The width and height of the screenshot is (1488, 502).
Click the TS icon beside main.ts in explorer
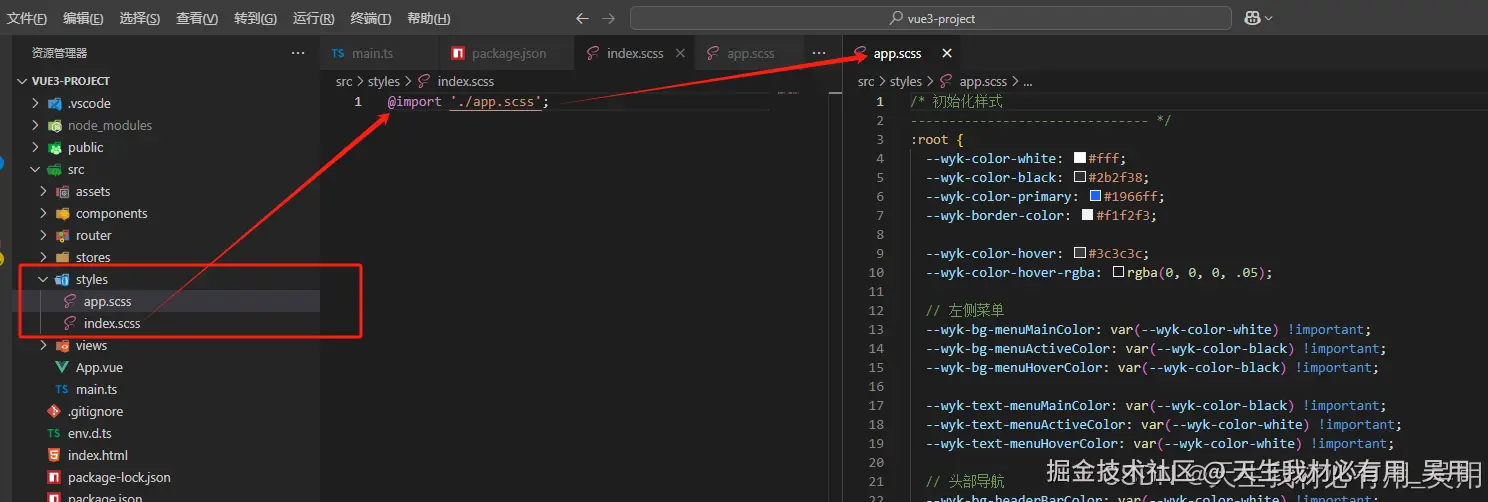point(62,389)
